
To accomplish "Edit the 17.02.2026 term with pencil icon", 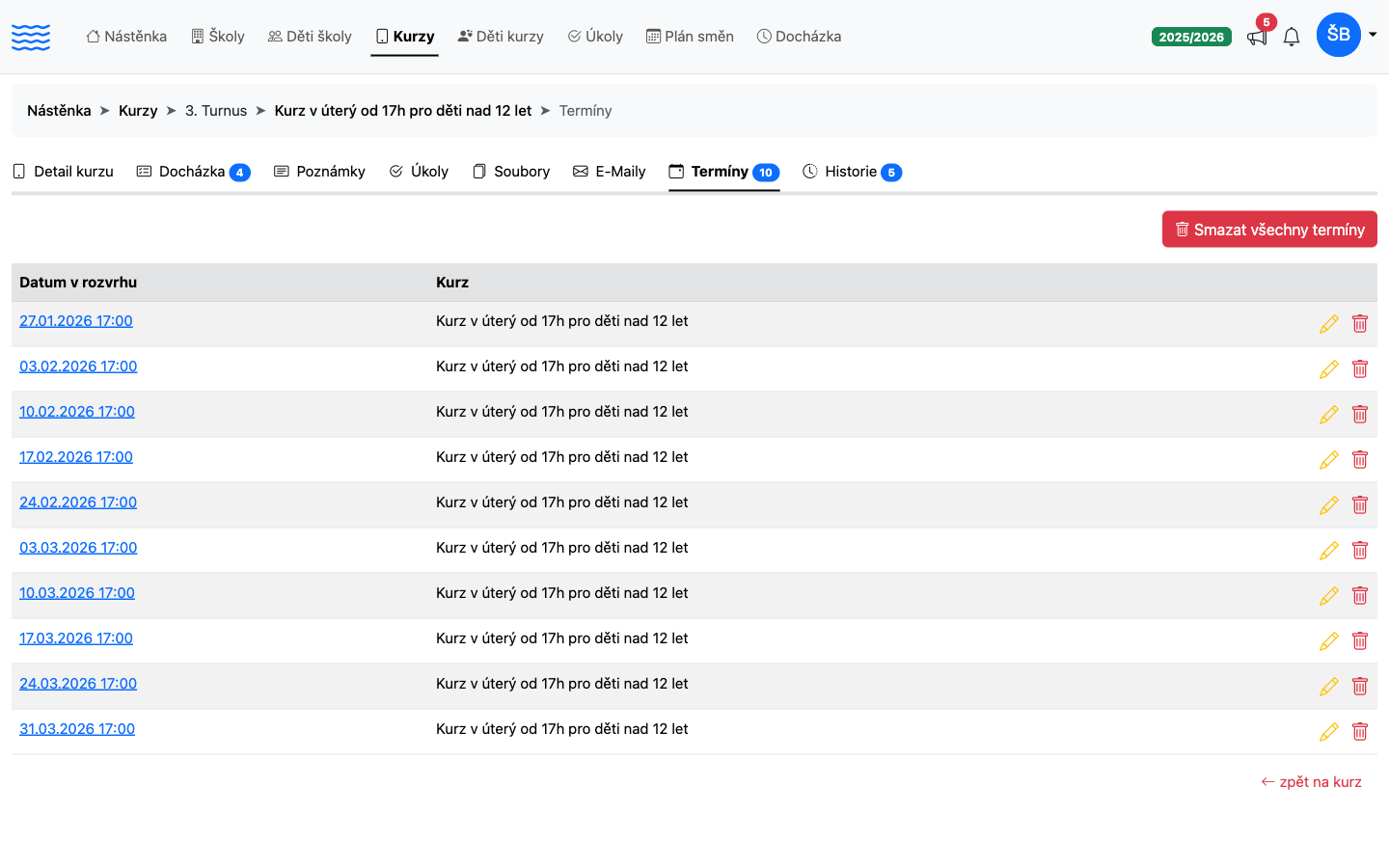I will tap(1329, 460).
